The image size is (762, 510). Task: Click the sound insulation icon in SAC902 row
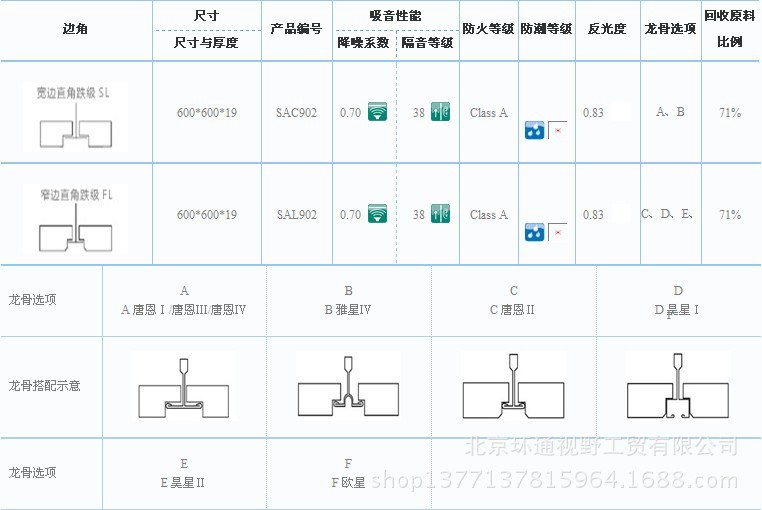[x=440, y=112]
